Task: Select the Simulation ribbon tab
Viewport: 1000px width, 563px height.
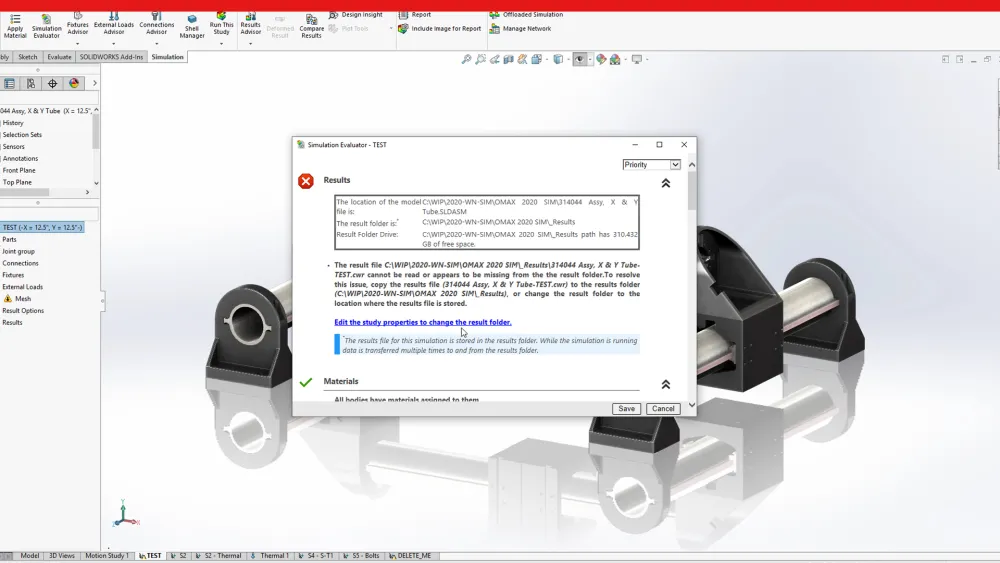Action: [168, 57]
